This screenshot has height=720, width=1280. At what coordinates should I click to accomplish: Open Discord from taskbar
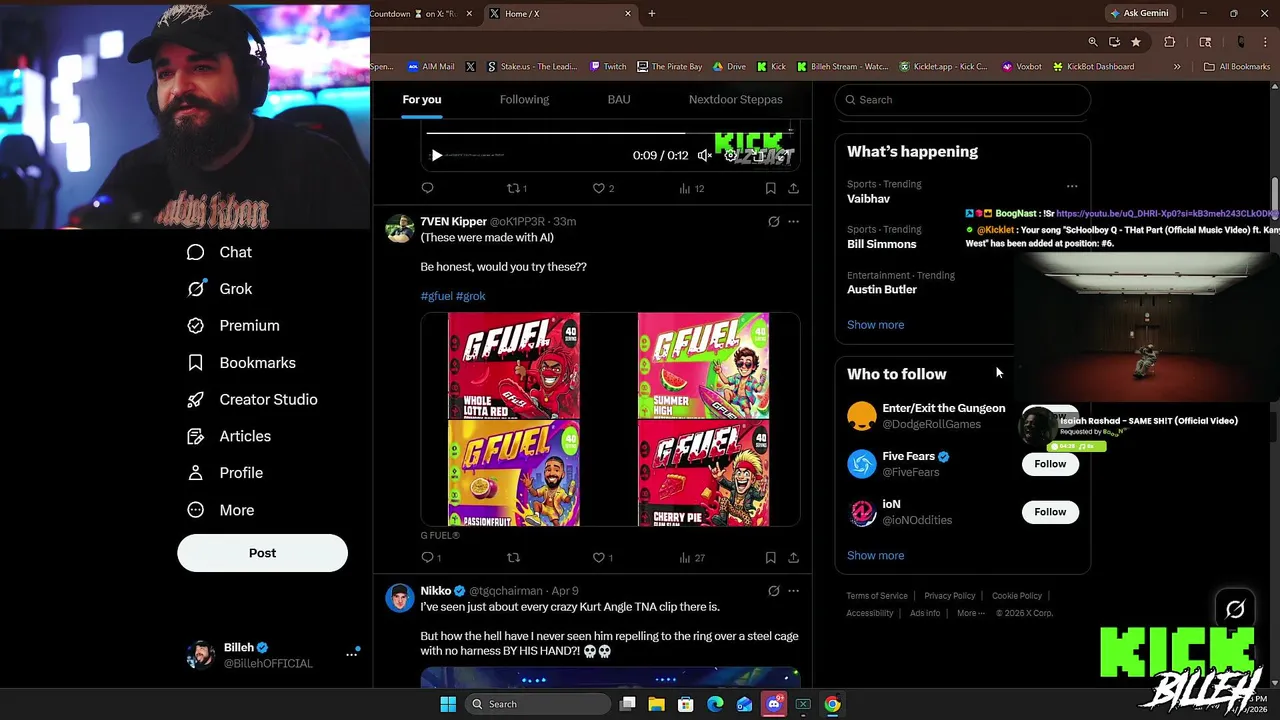pos(774,704)
